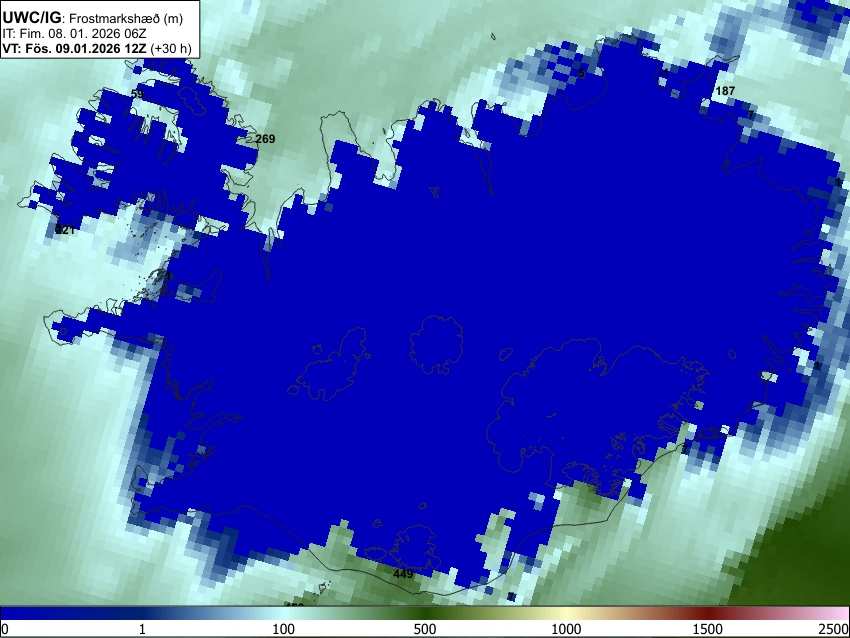The width and height of the screenshot is (850, 638).
Task: Click the '500' label on the color scale
Action: pyautogui.click(x=425, y=629)
